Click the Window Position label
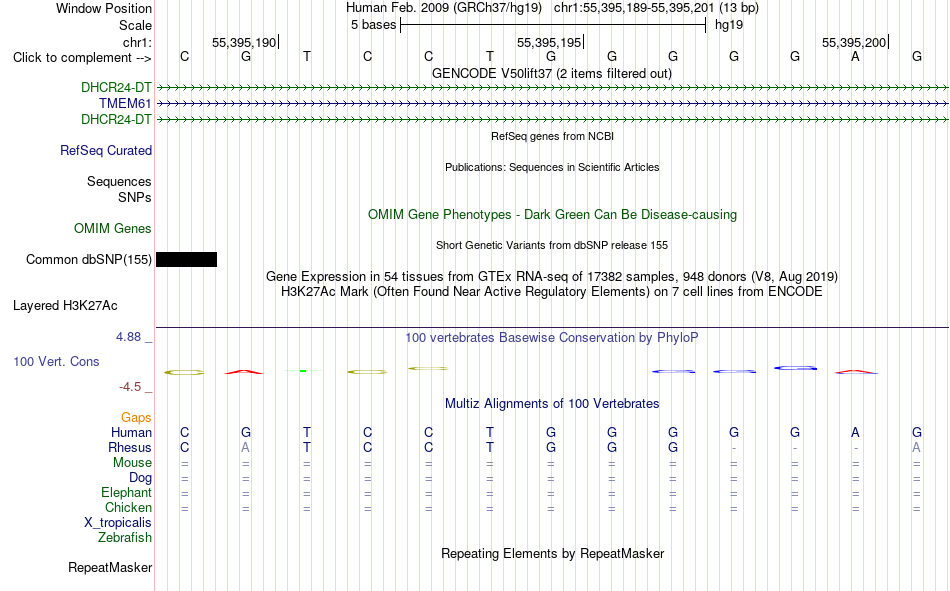The image size is (950, 591). click(104, 8)
